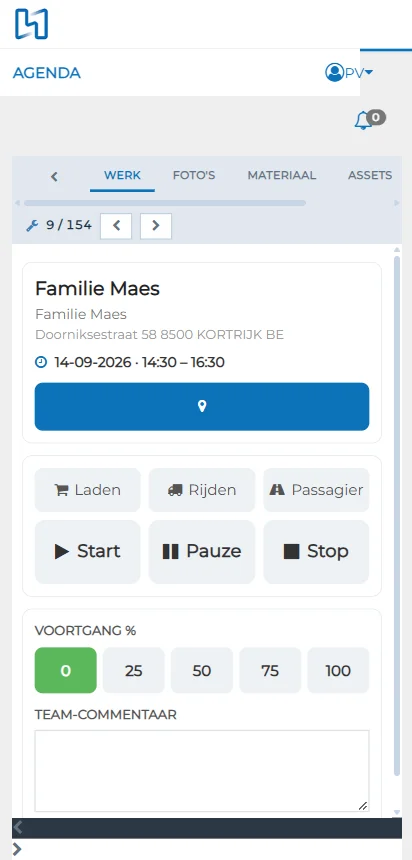Select Rijden with the truck icon
412x860 pixels.
pyautogui.click(x=202, y=490)
